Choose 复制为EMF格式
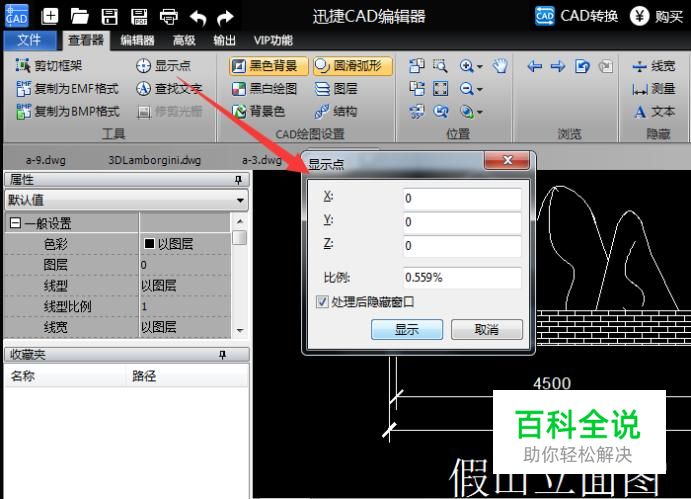The image size is (691, 499). 67,89
